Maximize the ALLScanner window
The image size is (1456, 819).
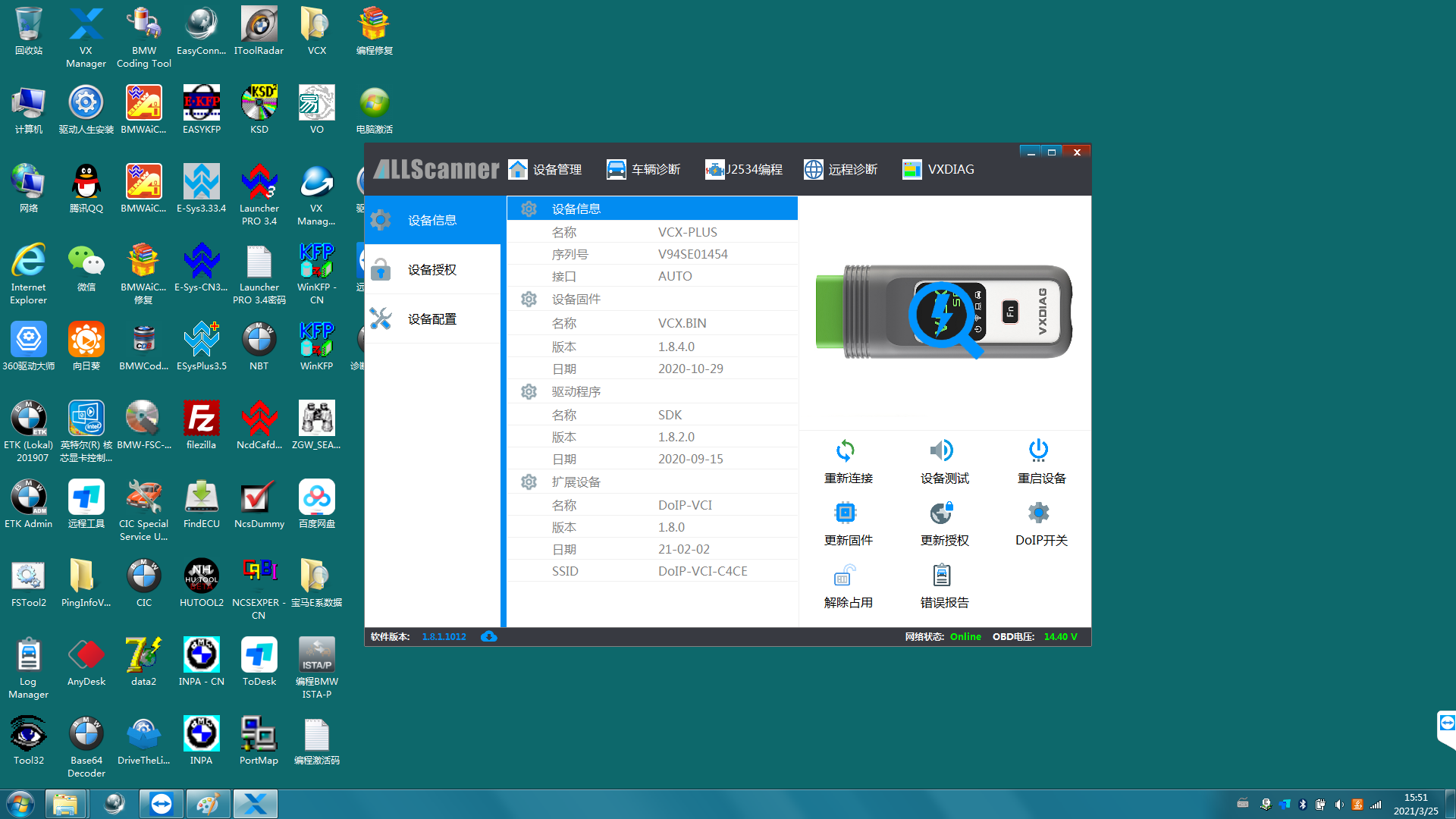[x=1052, y=152]
